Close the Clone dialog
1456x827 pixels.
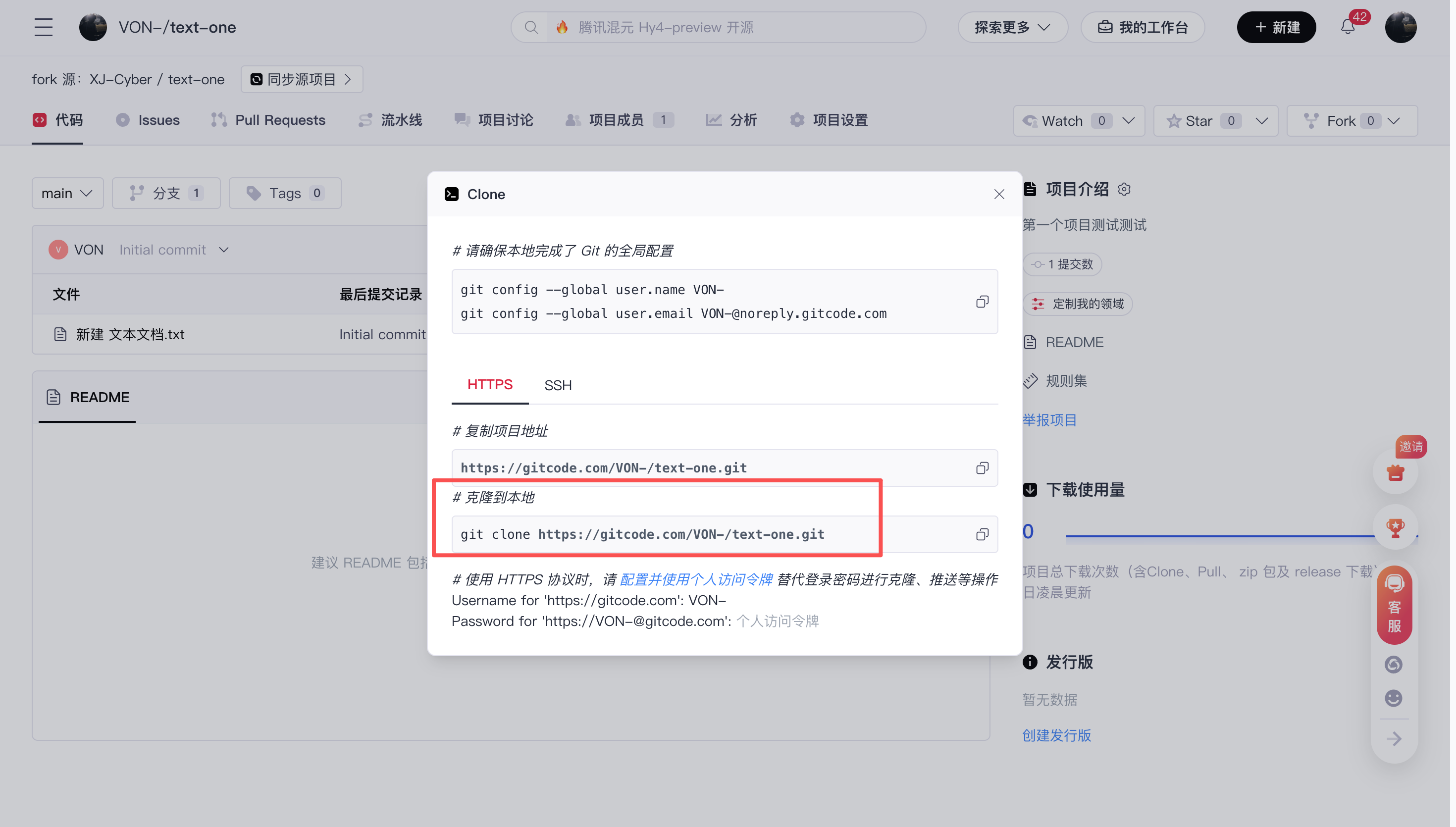point(999,194)
